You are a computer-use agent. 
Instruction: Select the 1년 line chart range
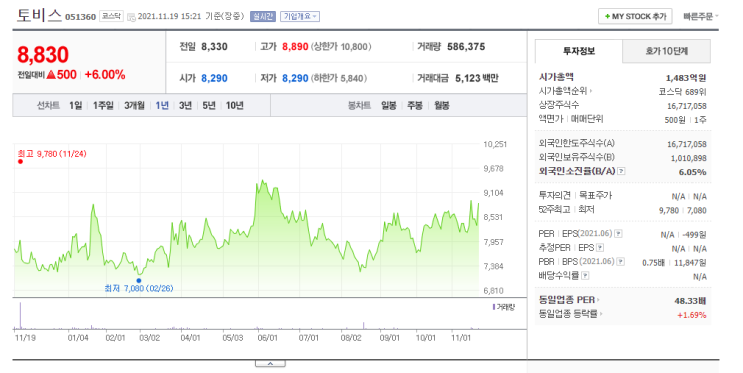point(162,105)
